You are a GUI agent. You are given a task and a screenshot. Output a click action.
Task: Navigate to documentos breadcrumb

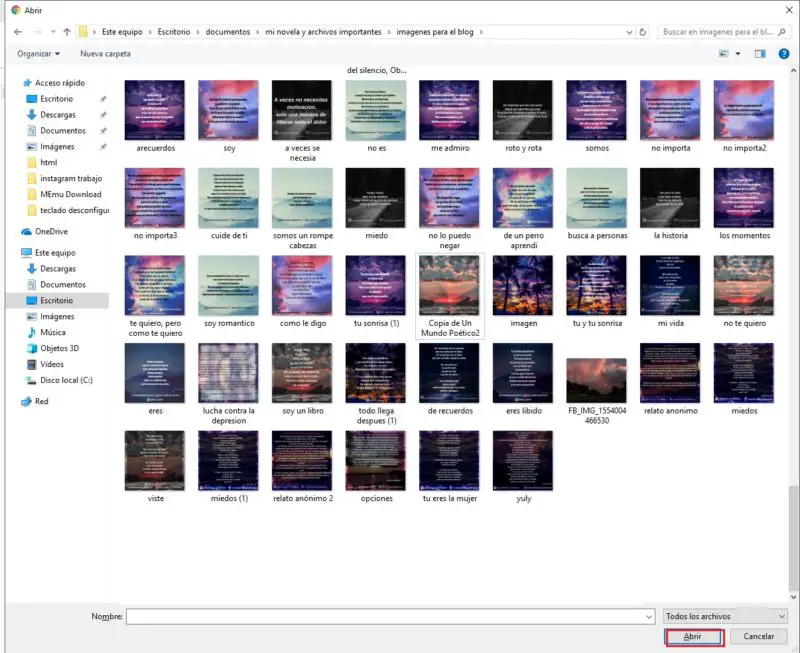point(228,32)
